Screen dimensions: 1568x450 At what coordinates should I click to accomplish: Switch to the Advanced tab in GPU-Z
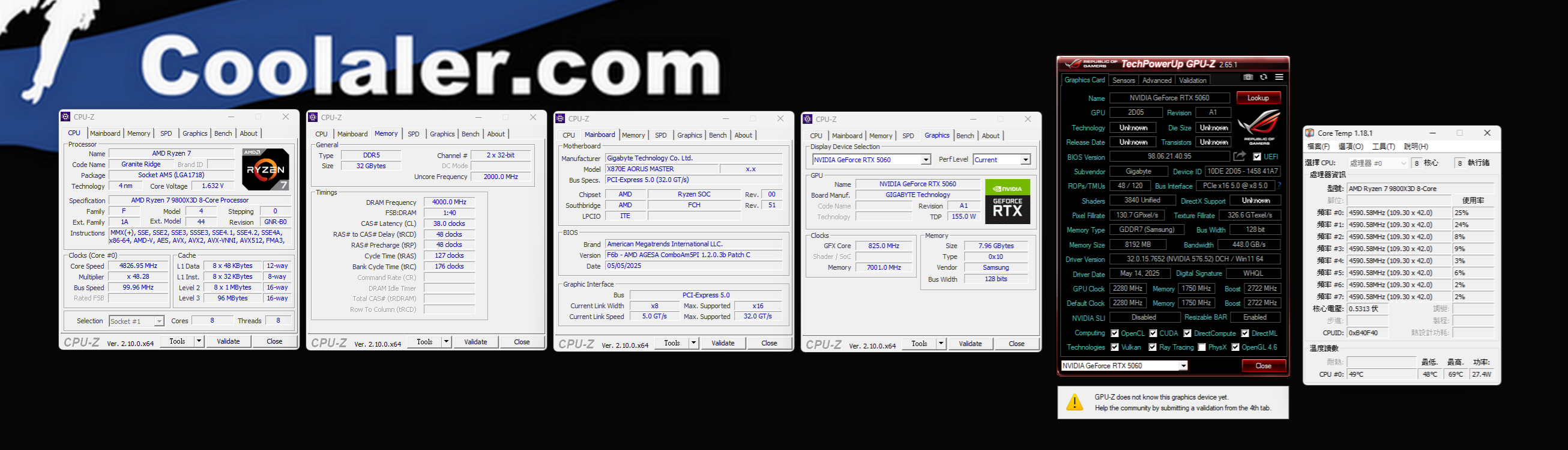tap(1157, 81)
